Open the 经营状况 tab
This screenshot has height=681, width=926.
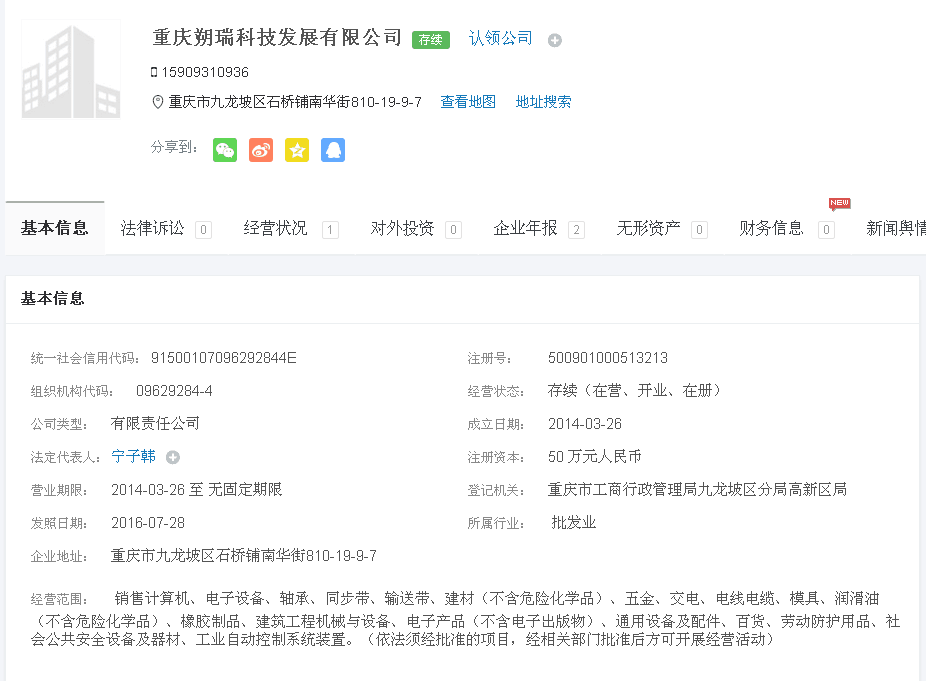point(276,228)
